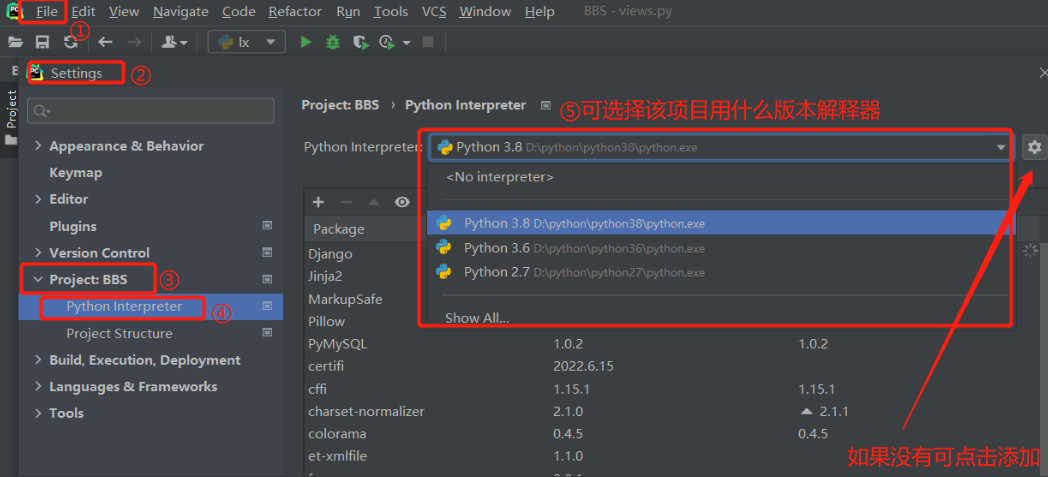Click the Profile run icon
1048x477 pixels.
click(x=387, y=42)
